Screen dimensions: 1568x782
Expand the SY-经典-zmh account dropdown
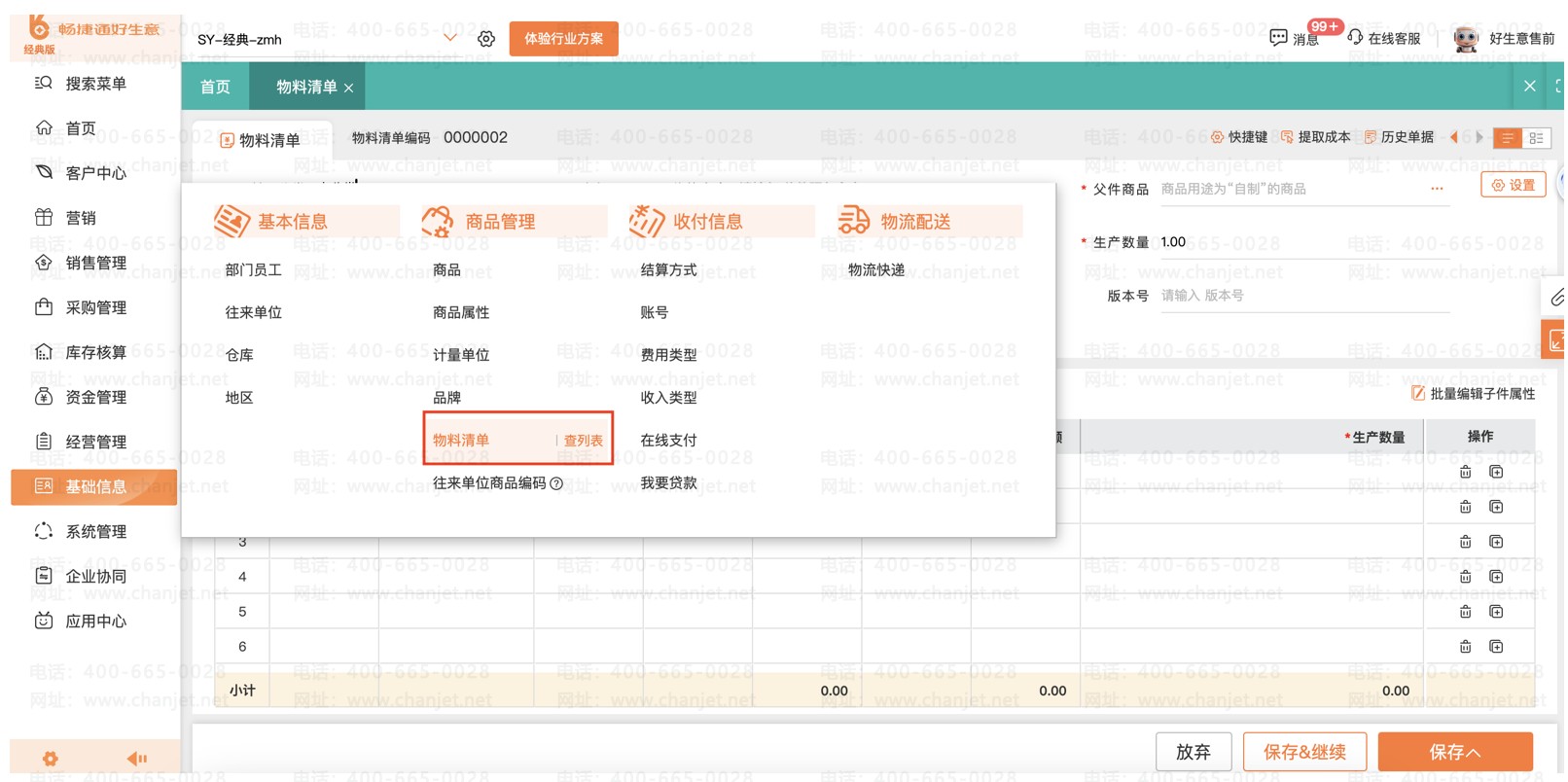[449, 38]
